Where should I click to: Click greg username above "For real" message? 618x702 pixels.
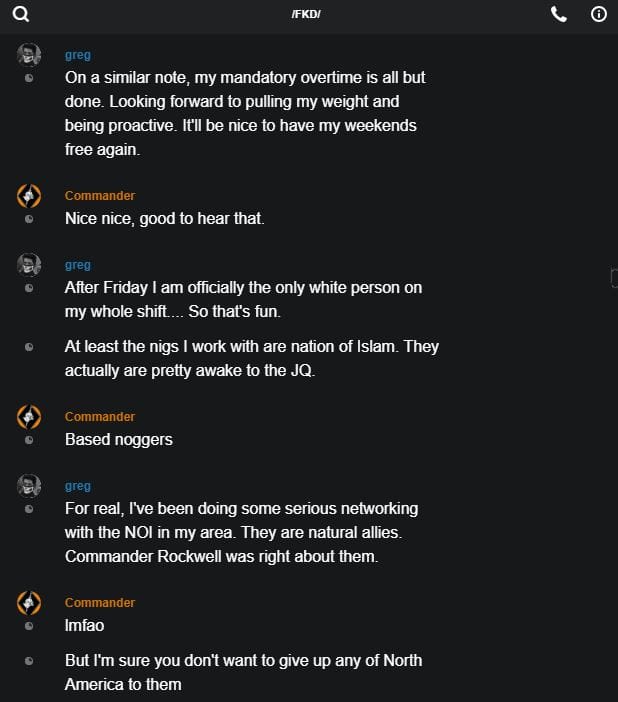tap(78, 486)
